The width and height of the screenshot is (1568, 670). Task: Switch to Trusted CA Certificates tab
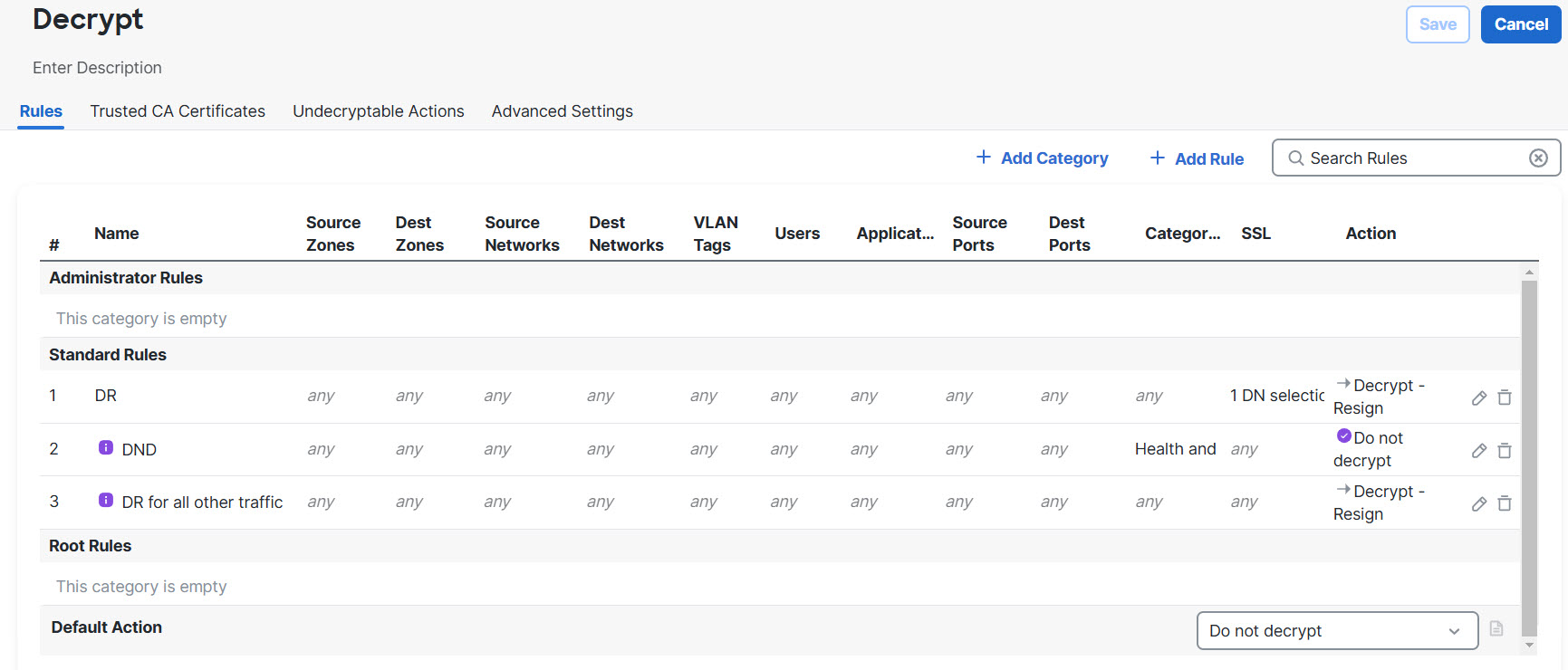(x=178, y=111)
